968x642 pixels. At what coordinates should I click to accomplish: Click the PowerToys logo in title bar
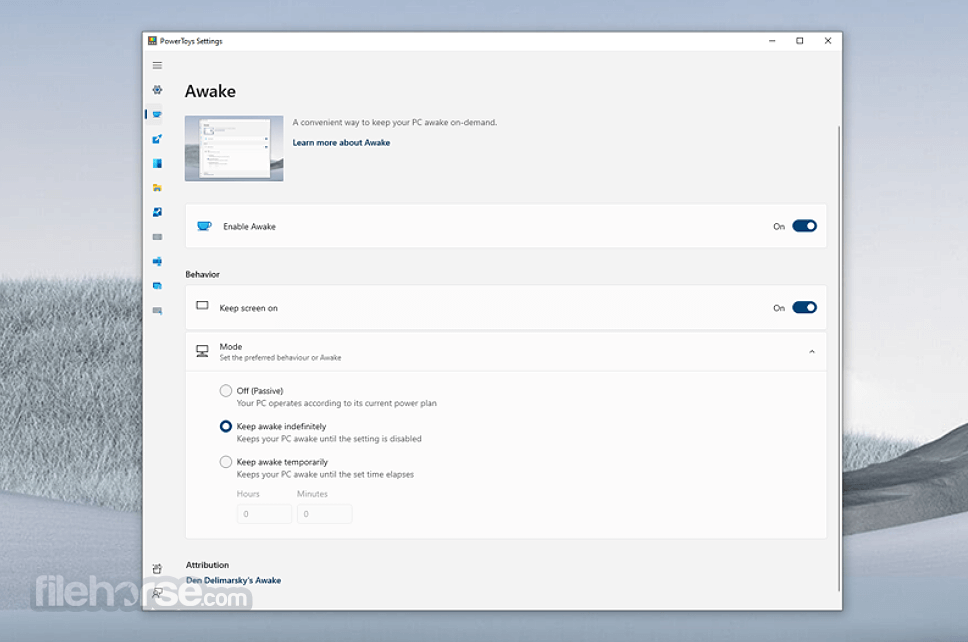pos(152,41)
